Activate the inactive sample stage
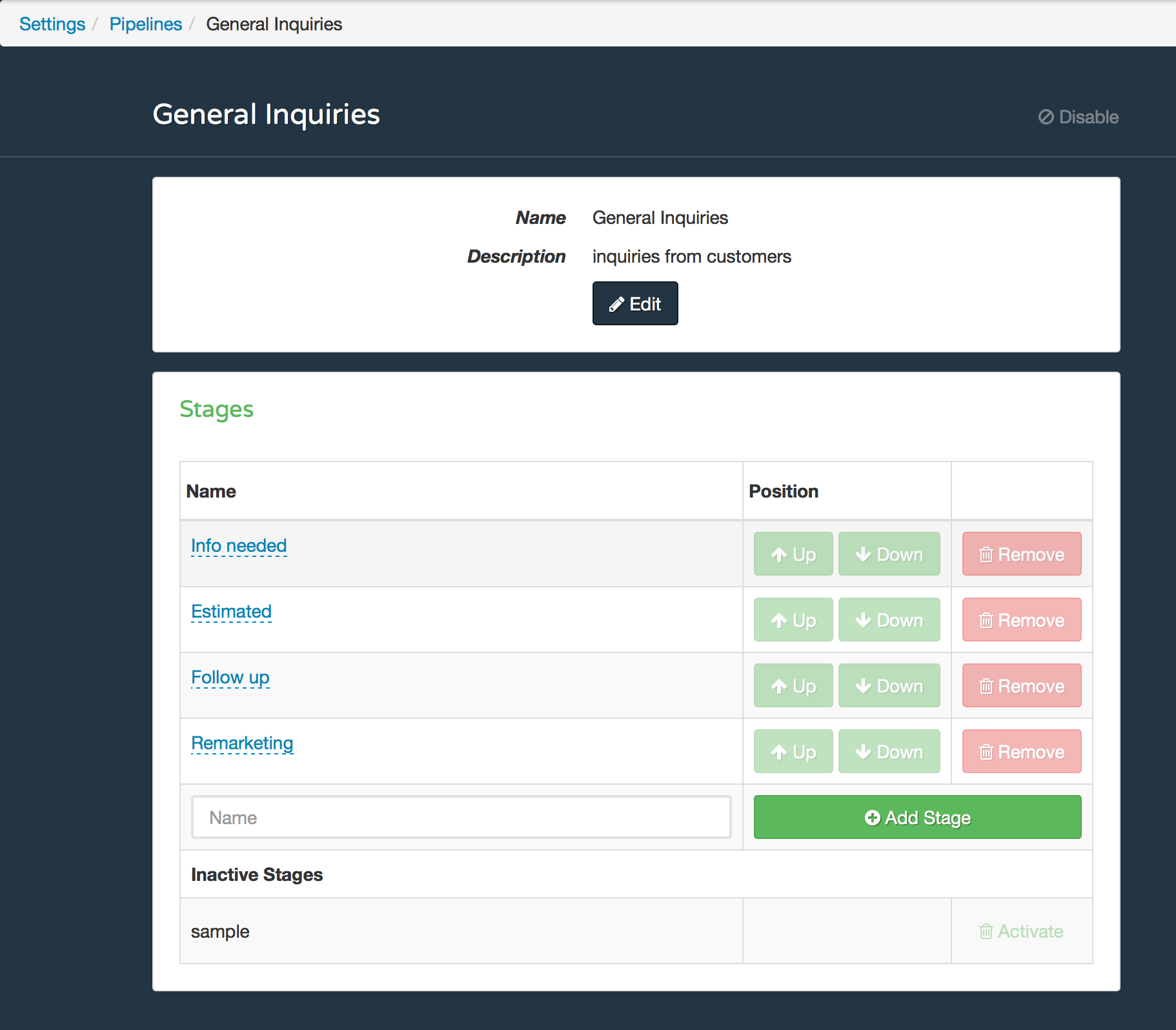 coord(1021,931)
